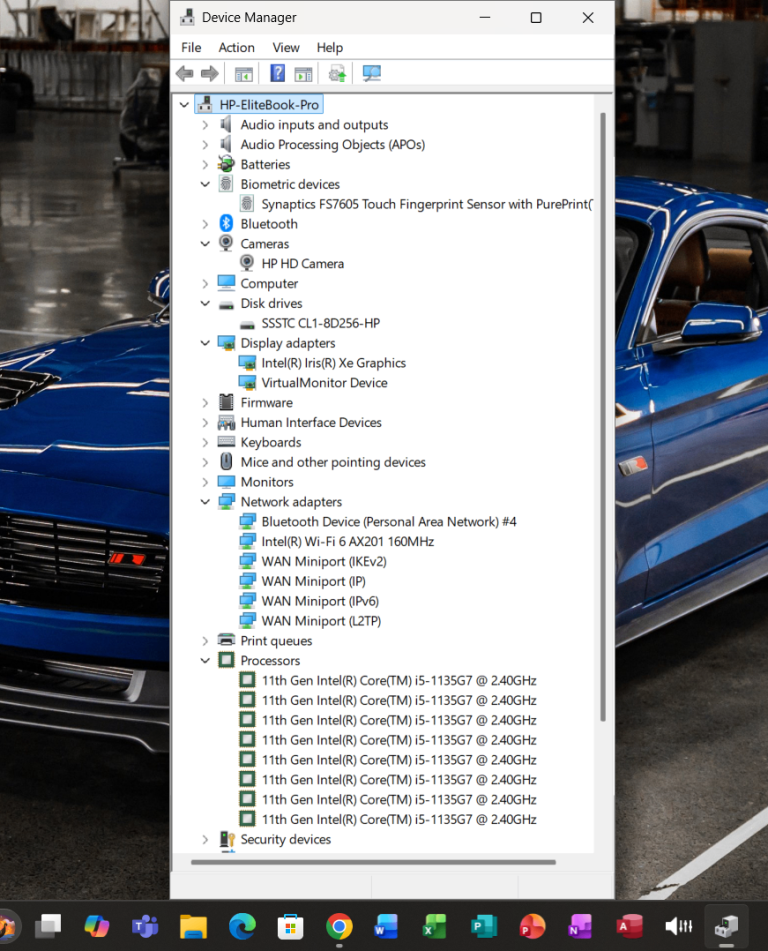Open the Action menu

click(x=236, y=47)
